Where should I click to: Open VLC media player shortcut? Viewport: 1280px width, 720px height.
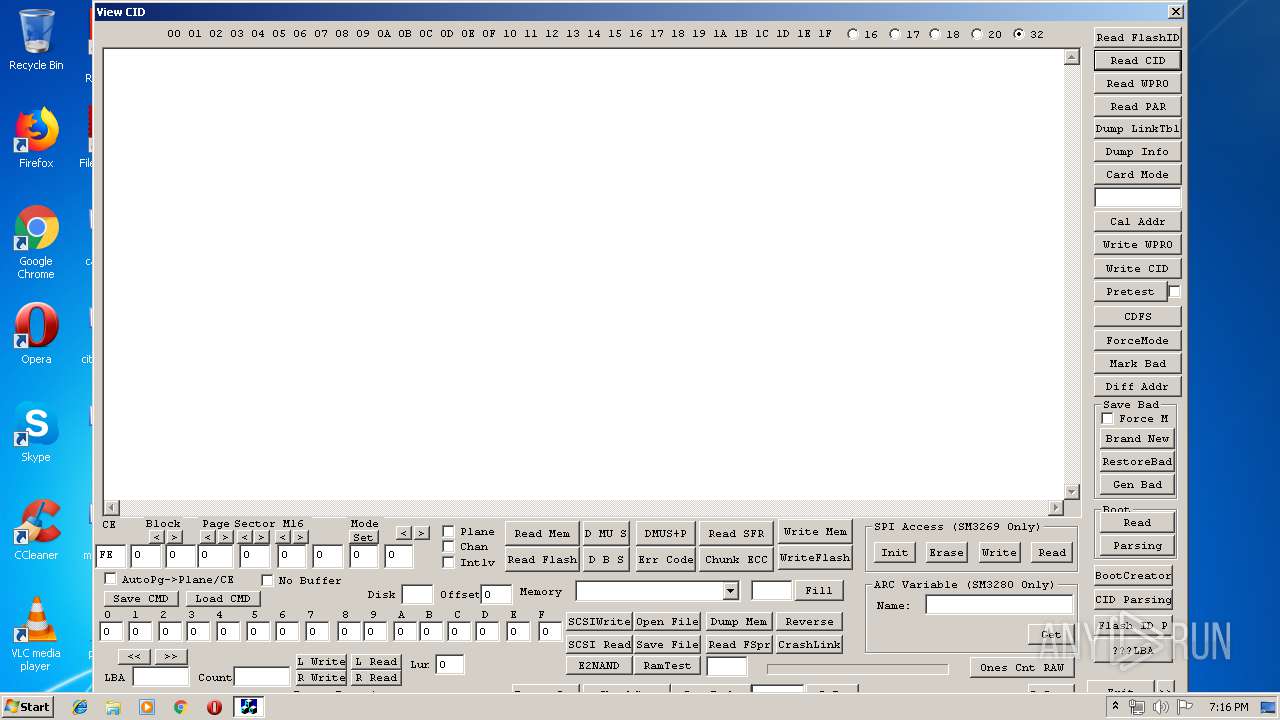tap(36, 634)
